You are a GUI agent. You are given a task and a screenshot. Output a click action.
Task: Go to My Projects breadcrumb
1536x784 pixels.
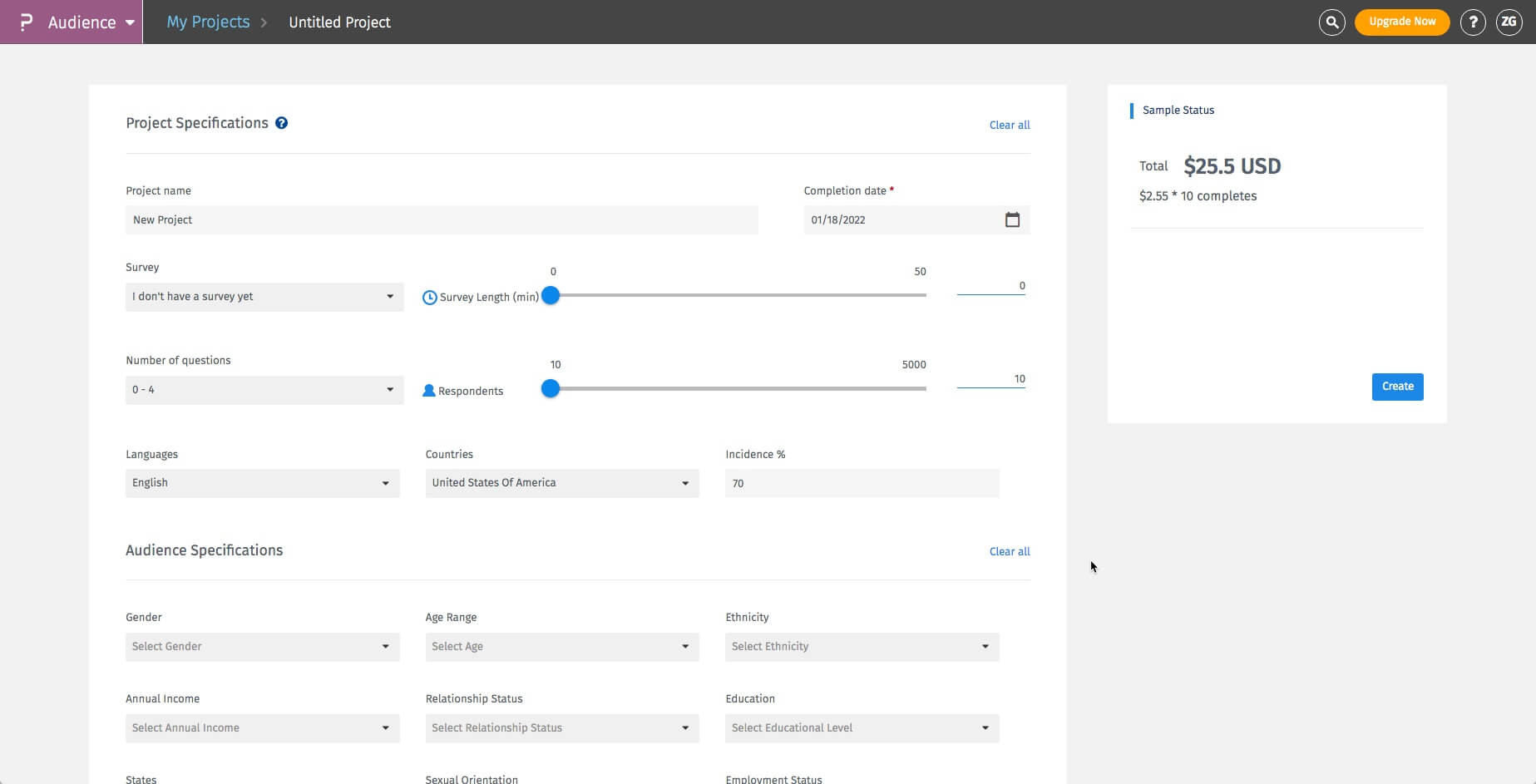point(208,22)
